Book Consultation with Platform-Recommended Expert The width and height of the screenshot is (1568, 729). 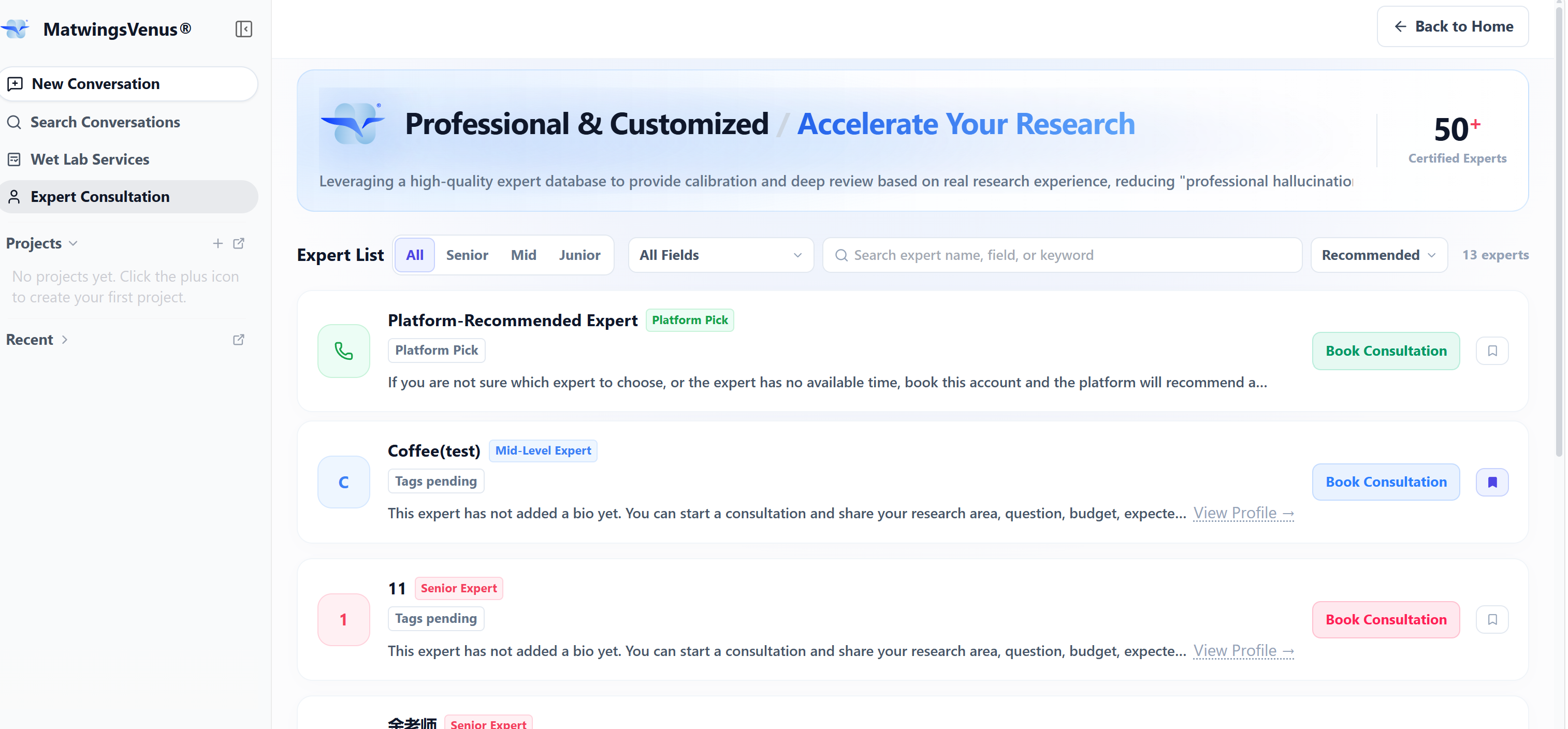pos(1385,351)
